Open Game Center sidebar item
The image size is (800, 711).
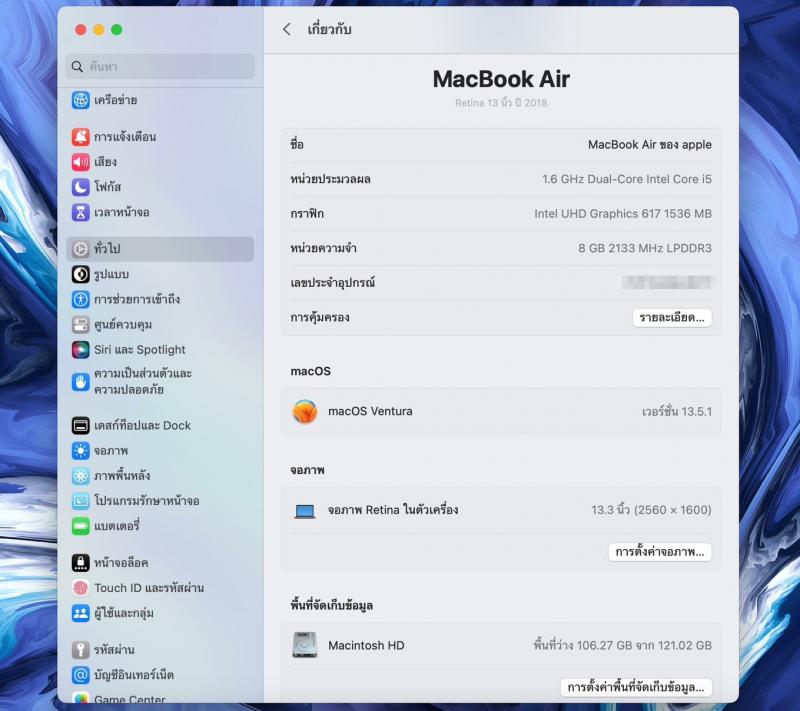(x=130, y=699)
